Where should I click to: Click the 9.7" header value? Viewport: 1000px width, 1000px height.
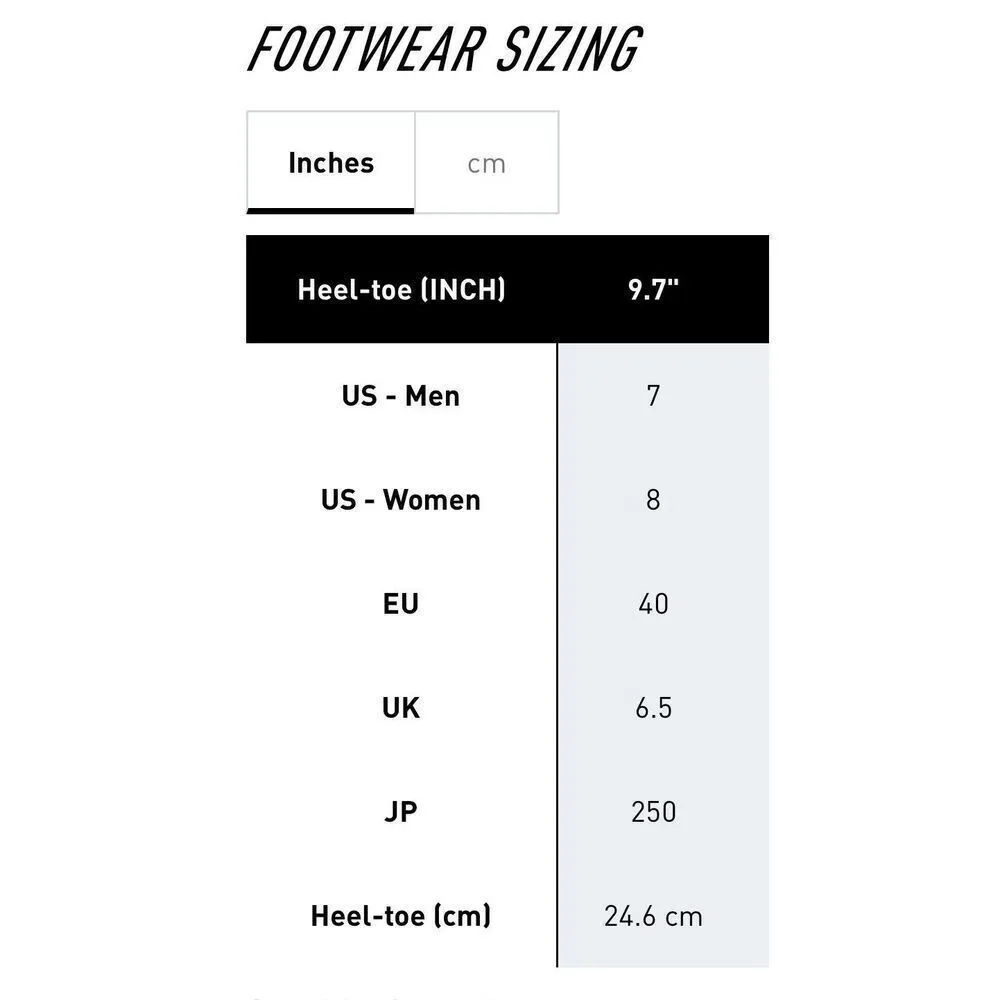click(653, 290)
